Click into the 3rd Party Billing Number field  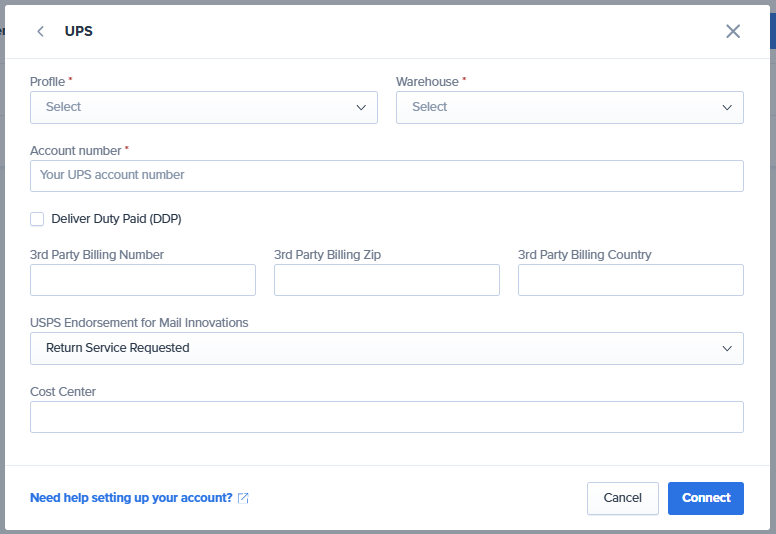pos(143,280)
